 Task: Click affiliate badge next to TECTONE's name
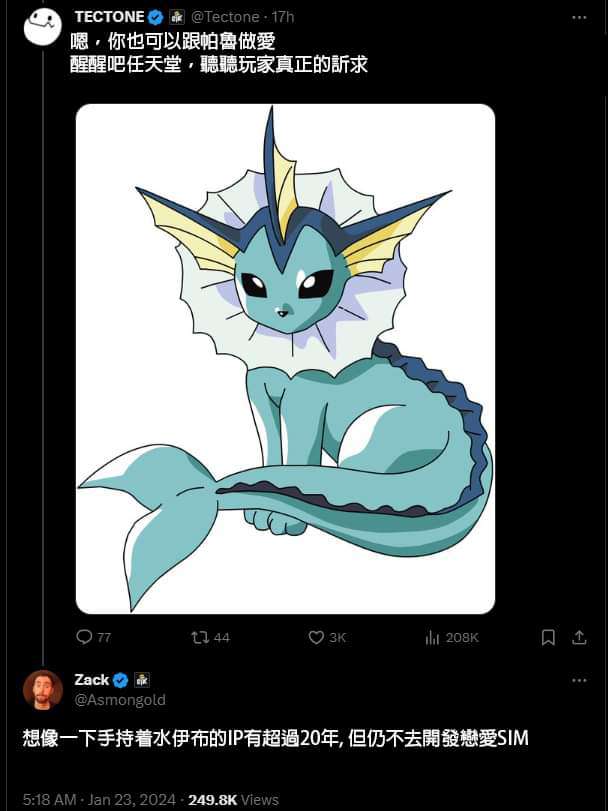[176, 17]
